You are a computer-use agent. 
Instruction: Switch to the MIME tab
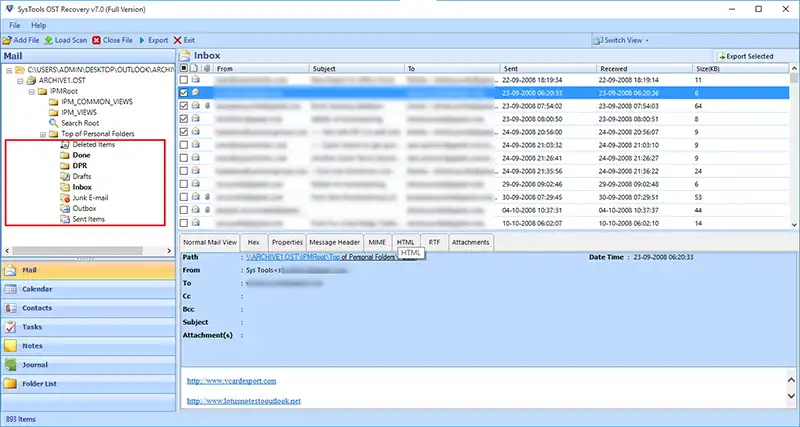pos(377,242)
